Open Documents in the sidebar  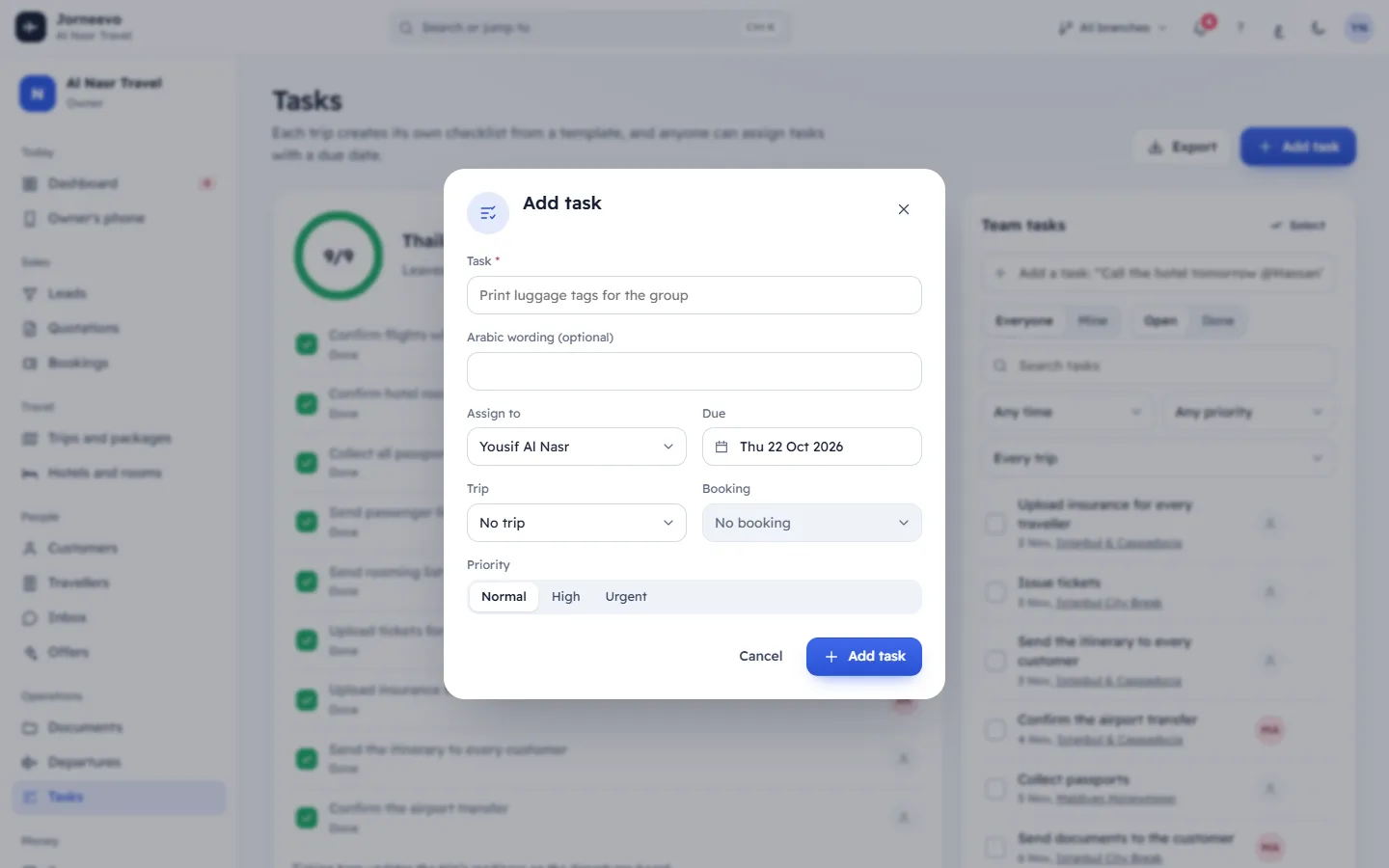coord(118,727)
